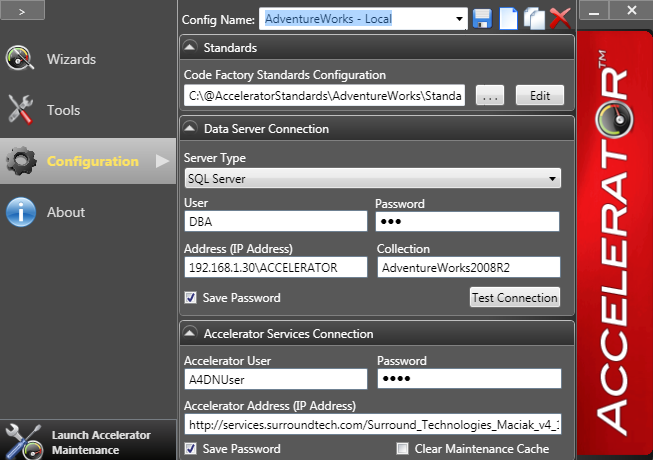Image resolution: width=653 pixels, height=460 pixels.
Task: Open the Server Type SQL Server dropdown
Action: point(373,179)
